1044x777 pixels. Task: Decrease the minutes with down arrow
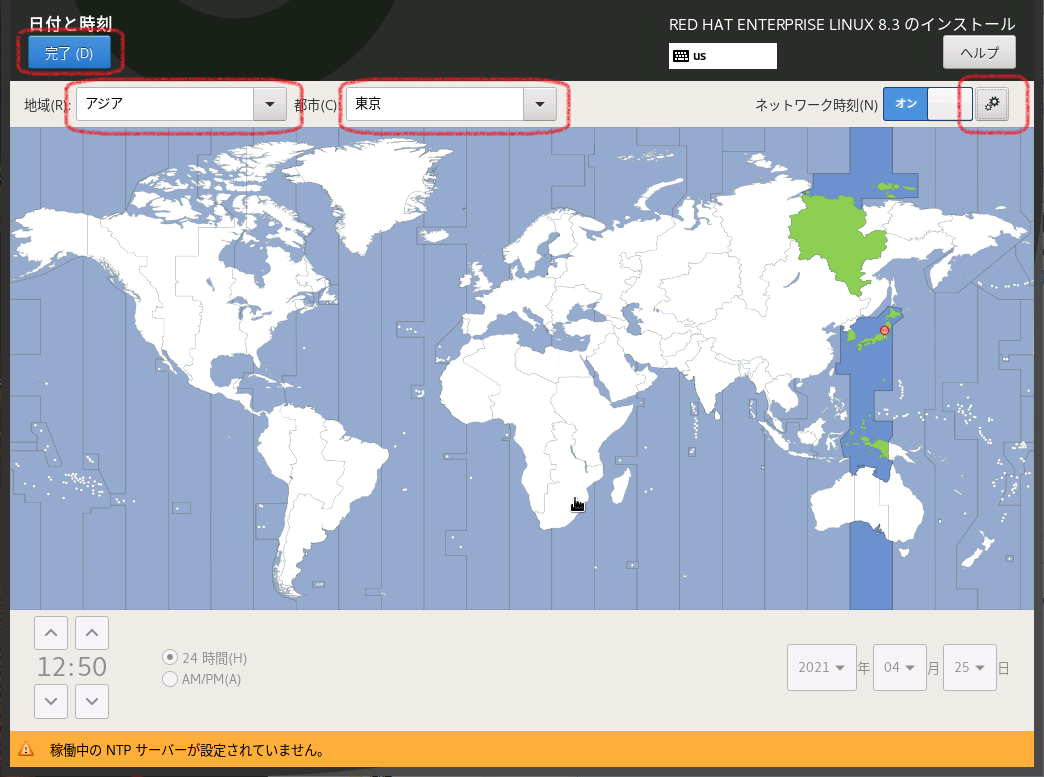click(92, 701)
